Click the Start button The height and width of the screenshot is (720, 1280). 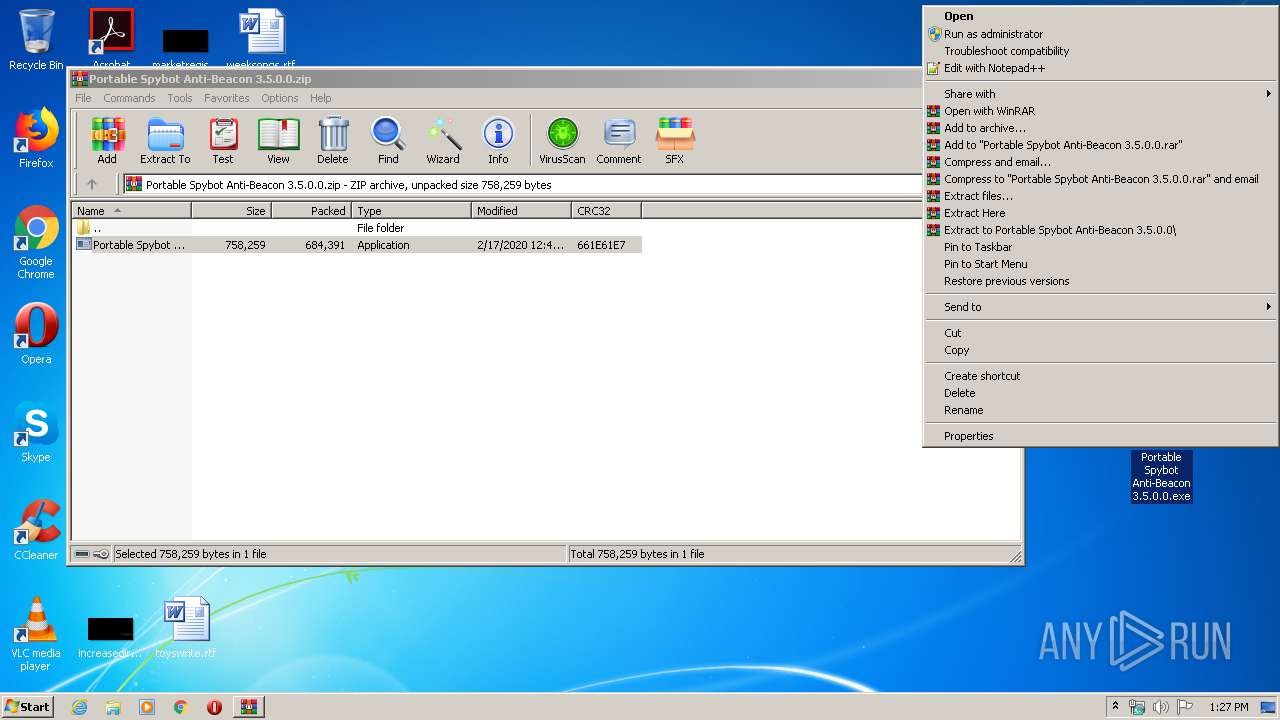pos(27,707)
